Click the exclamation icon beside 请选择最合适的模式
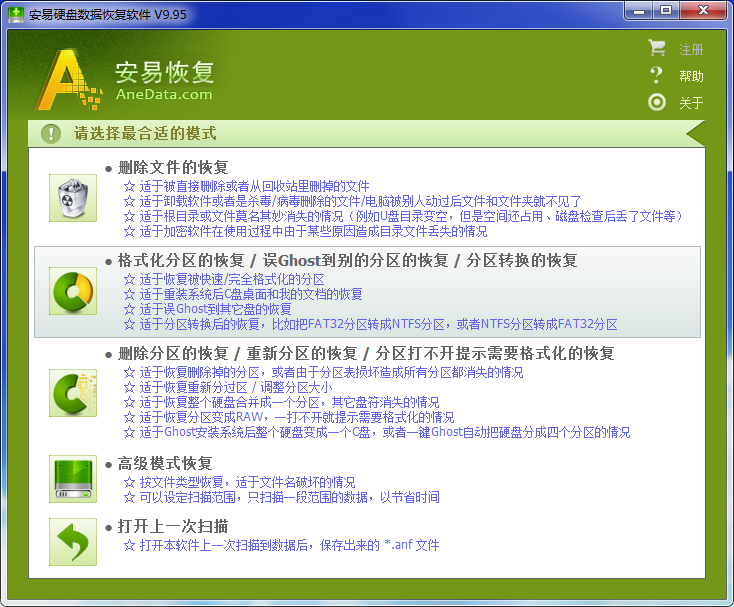 click(51, 133)
